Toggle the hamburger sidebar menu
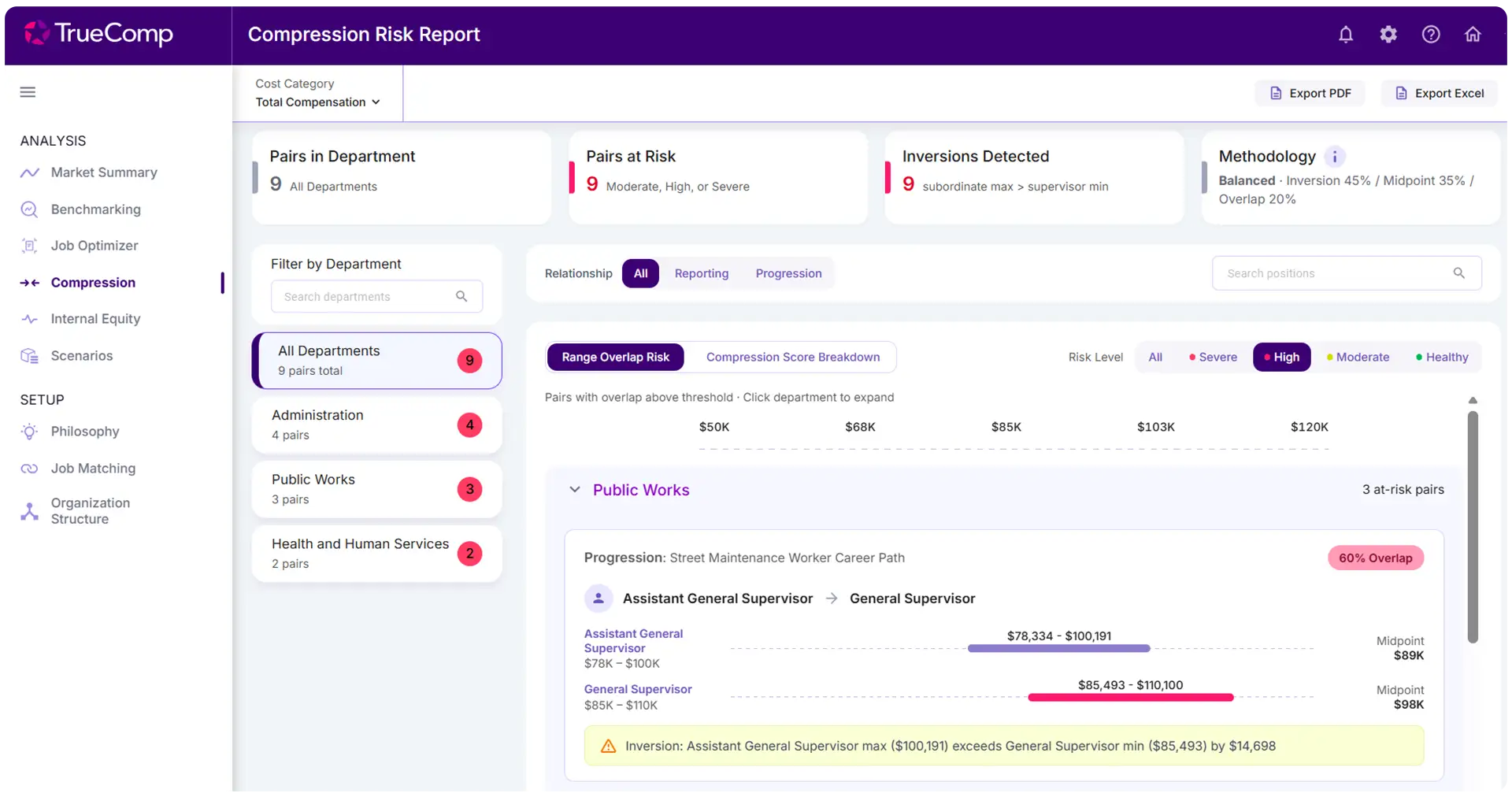 click(28, 92)
